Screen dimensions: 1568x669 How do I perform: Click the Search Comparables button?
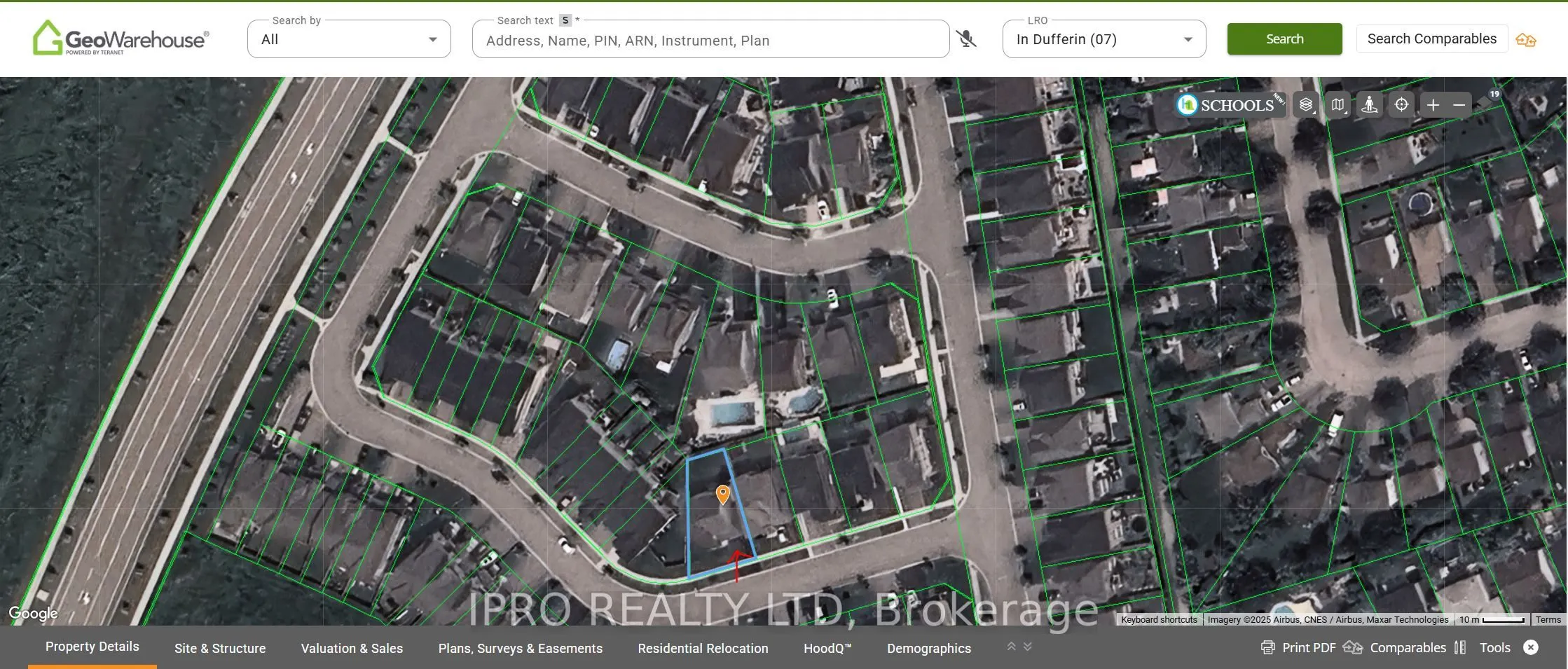(1431, 39)
